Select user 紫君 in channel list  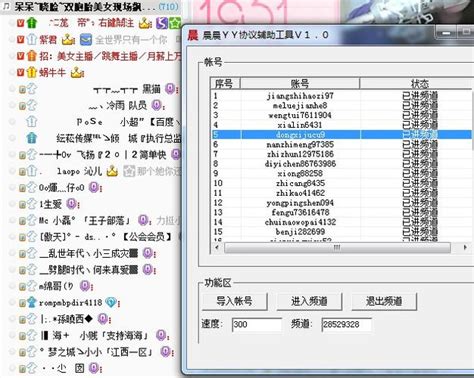(x=48, y=40)
